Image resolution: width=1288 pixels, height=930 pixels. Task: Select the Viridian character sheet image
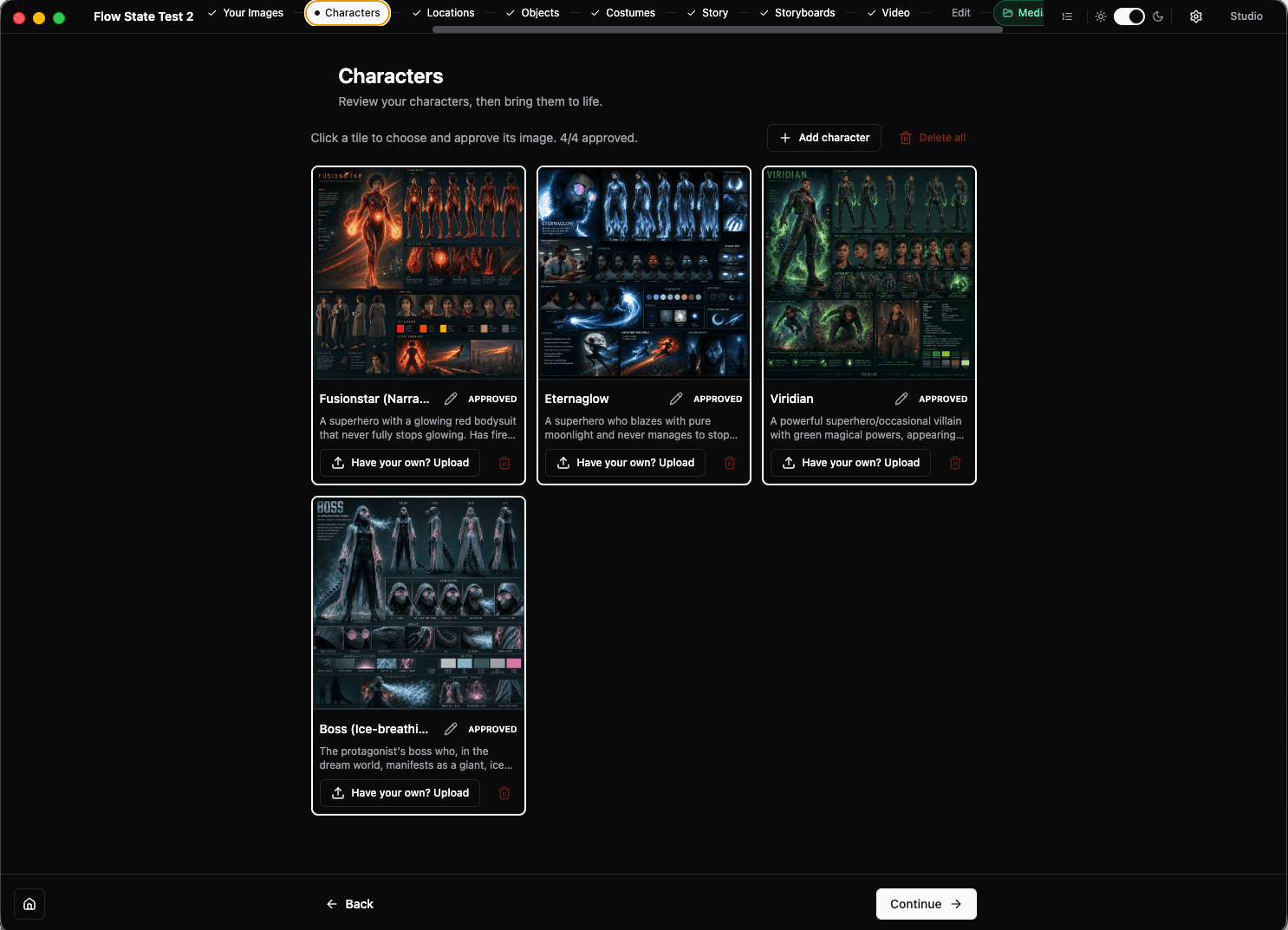(x=869, y=273)
